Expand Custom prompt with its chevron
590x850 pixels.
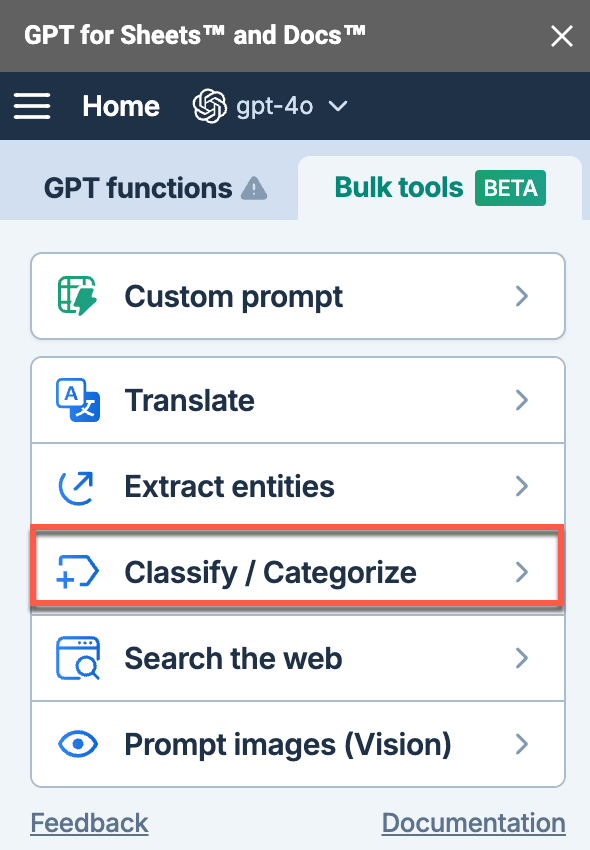(x=522, y=296)
